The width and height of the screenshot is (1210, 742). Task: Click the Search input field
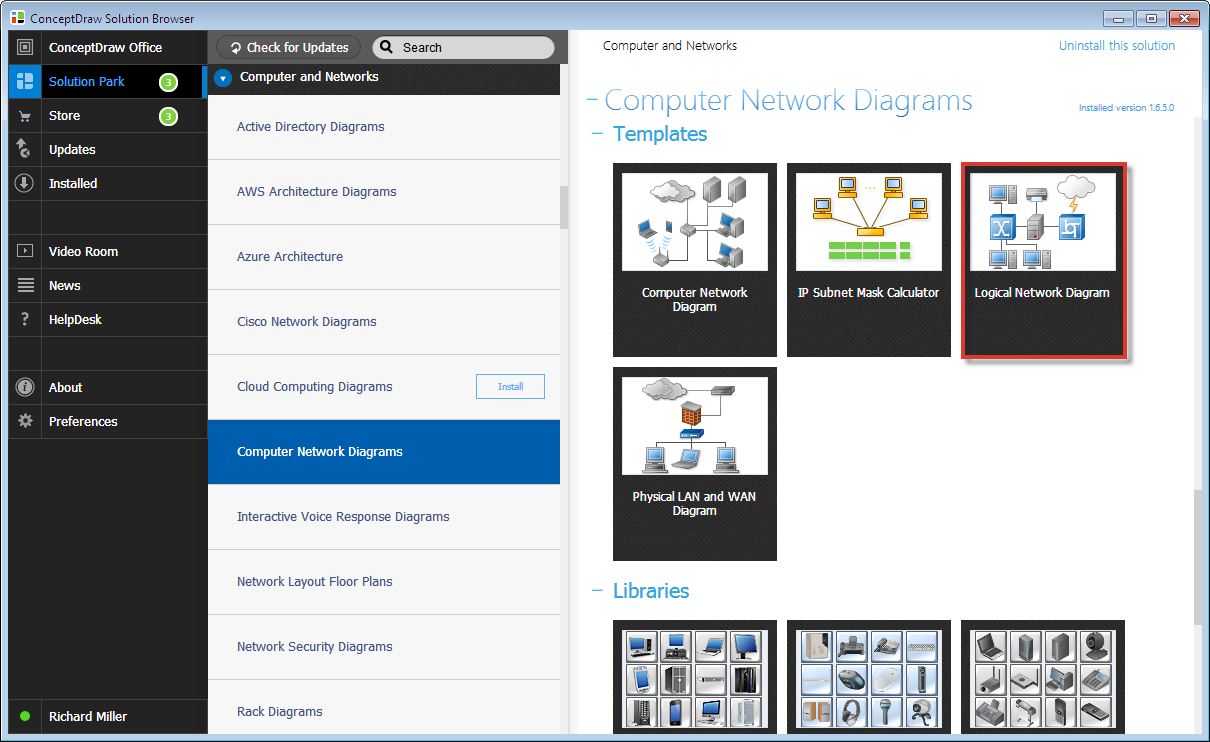[463, 47]
